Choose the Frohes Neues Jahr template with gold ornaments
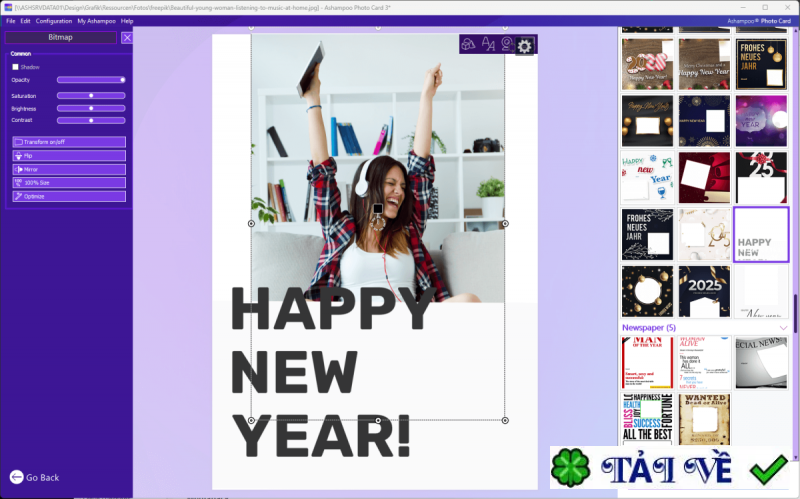The height and width of the screenshot is (499, 800). click(761, 64)
